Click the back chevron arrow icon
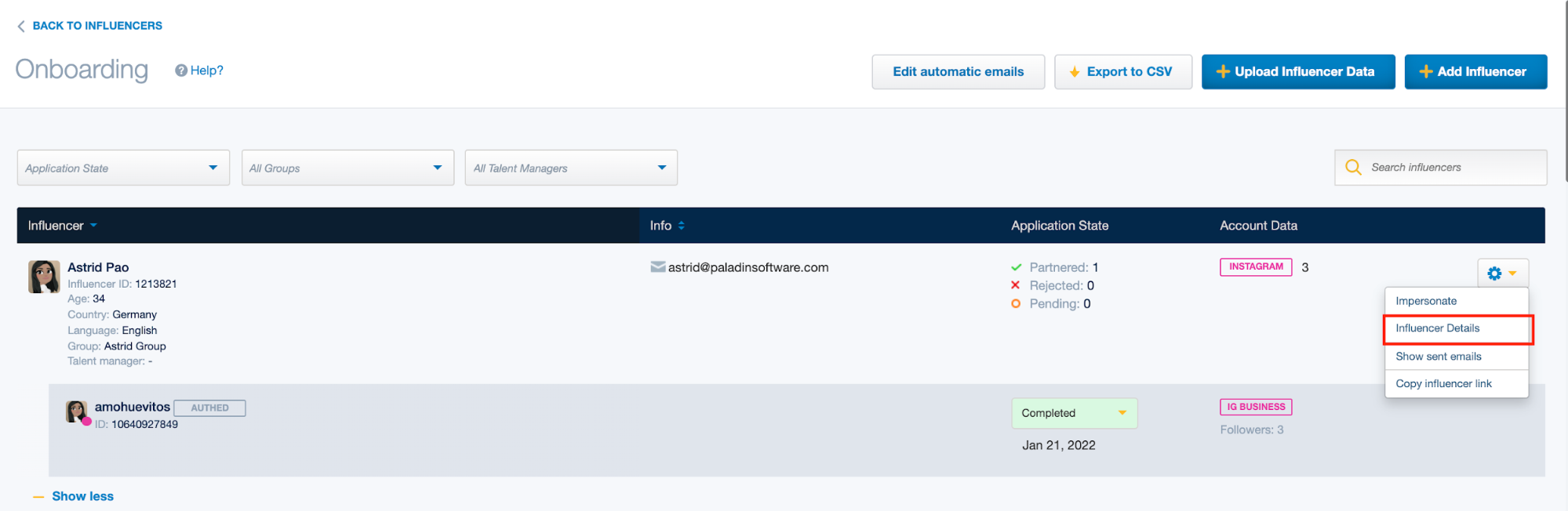The width and height of the screenshot is (1568, 511). [21, 26]
